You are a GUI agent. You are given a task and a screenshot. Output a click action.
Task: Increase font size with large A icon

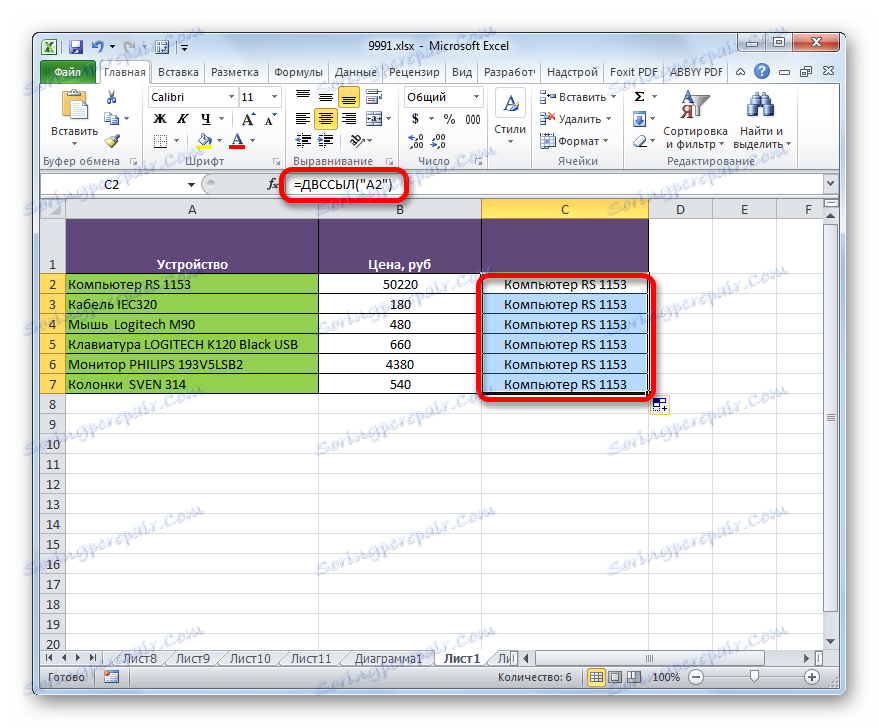coord(248,119)
